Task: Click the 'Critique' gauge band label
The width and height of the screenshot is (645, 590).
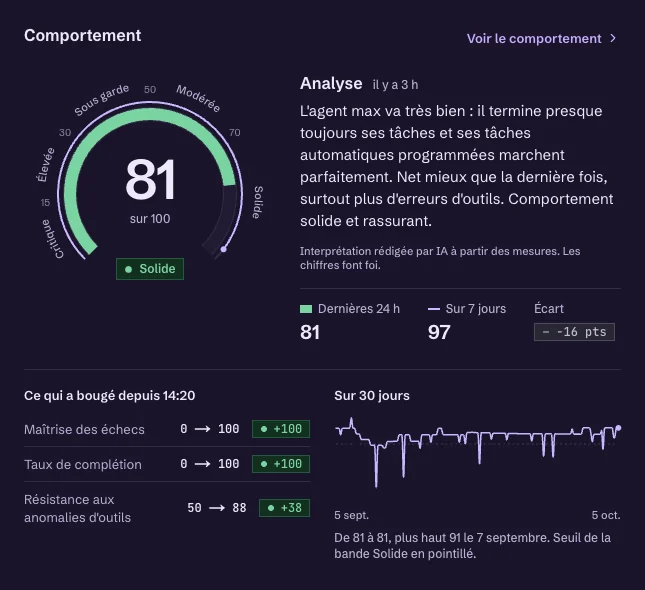Action: 53,239
